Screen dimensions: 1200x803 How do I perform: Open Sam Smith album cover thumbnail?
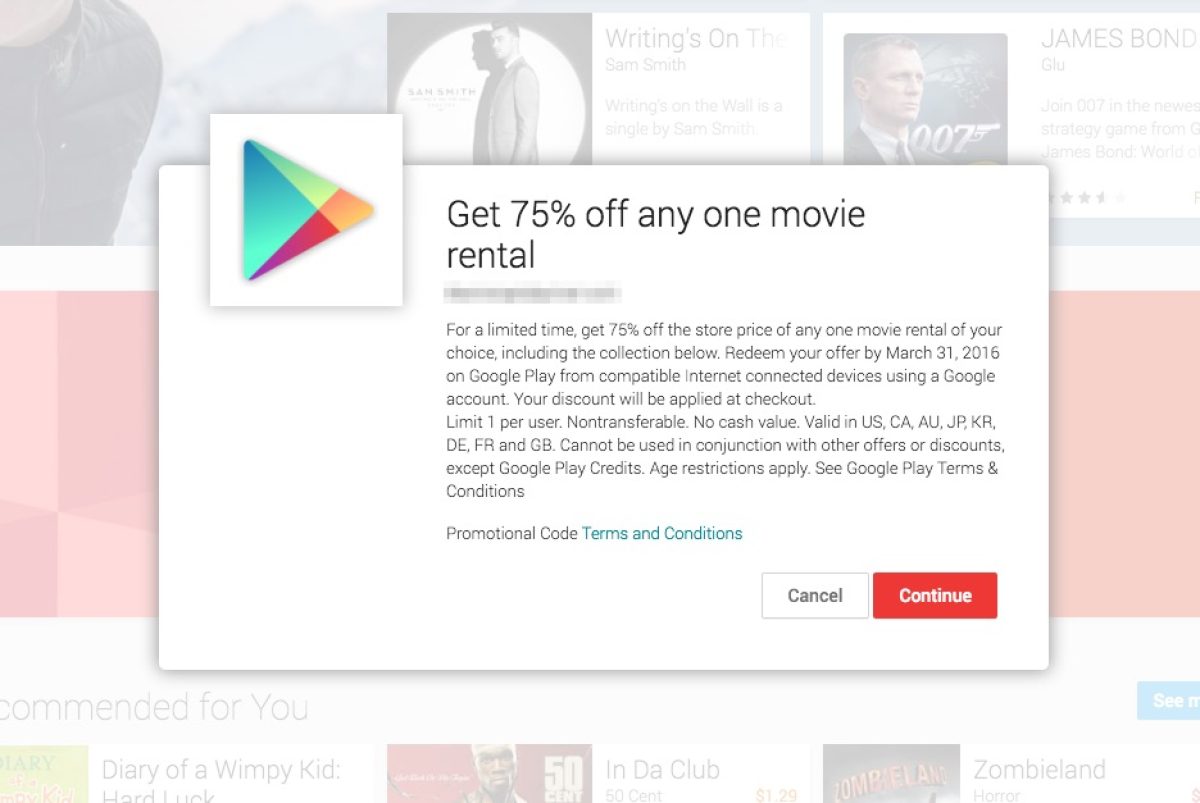click(489, 89)
